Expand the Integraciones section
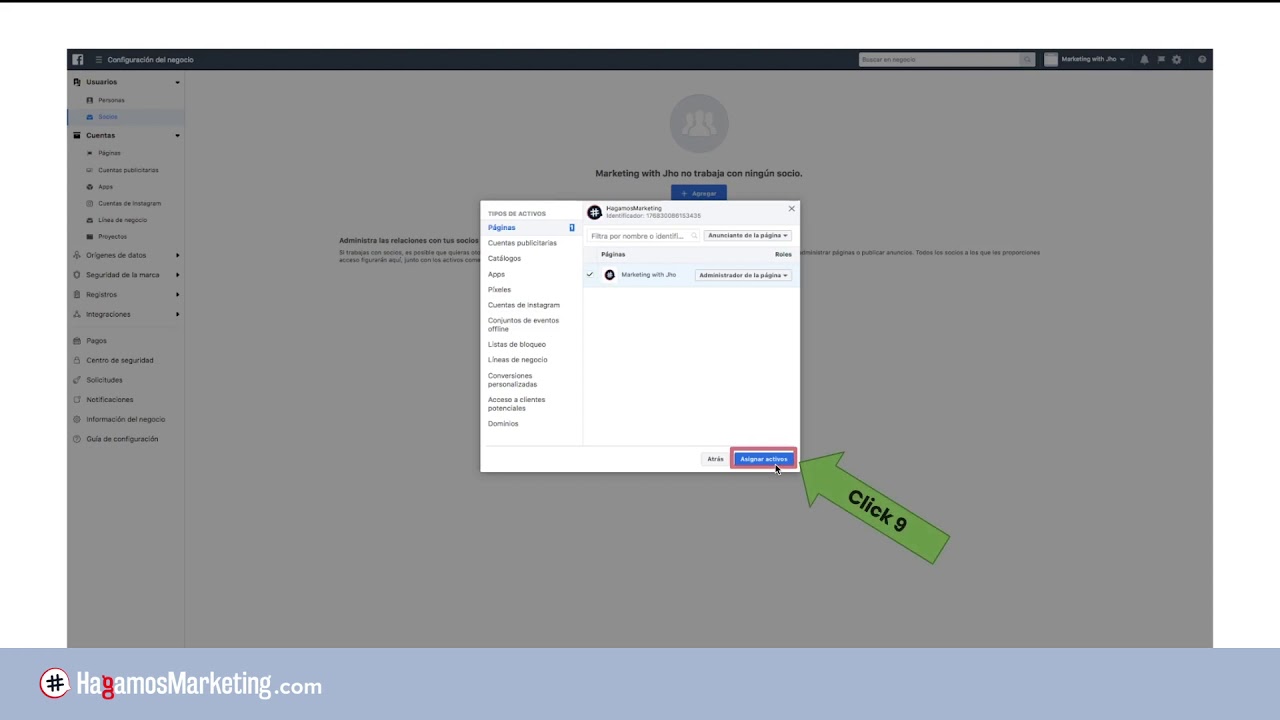 pyautogui.click(x=178, y=314)
